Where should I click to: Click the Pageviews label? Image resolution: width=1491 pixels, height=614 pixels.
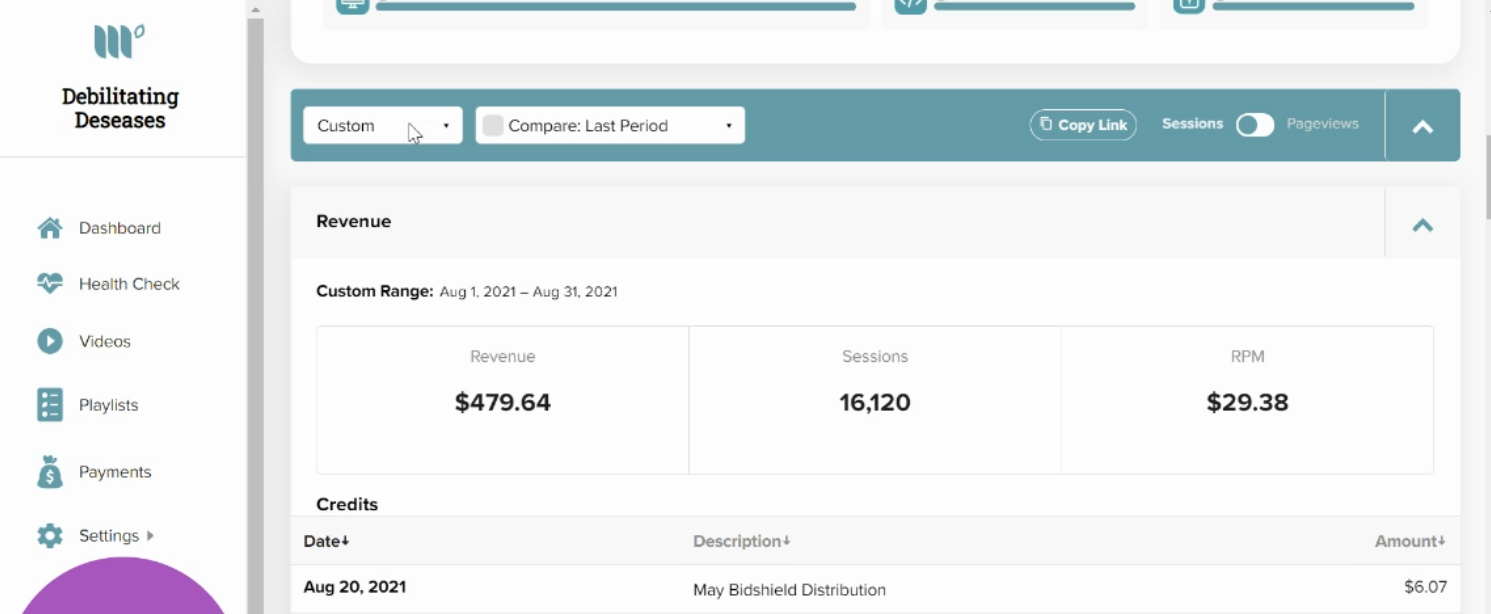click(1322, 124)
